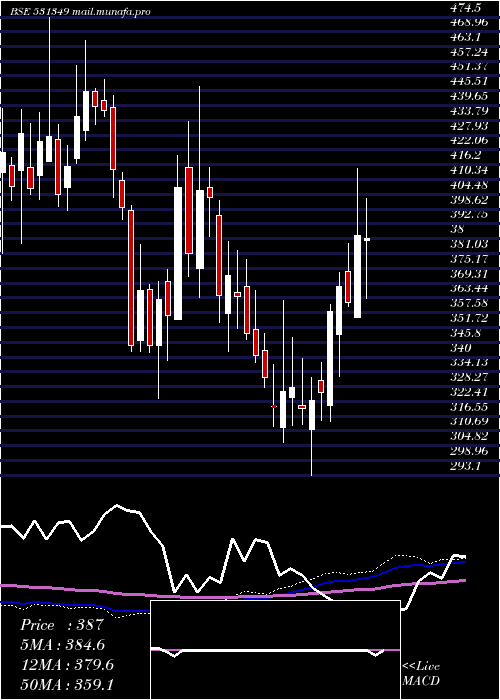Viewport: 500px width, 700px height.
Task: Click the 304.82 price axis label
Action: 469,436
